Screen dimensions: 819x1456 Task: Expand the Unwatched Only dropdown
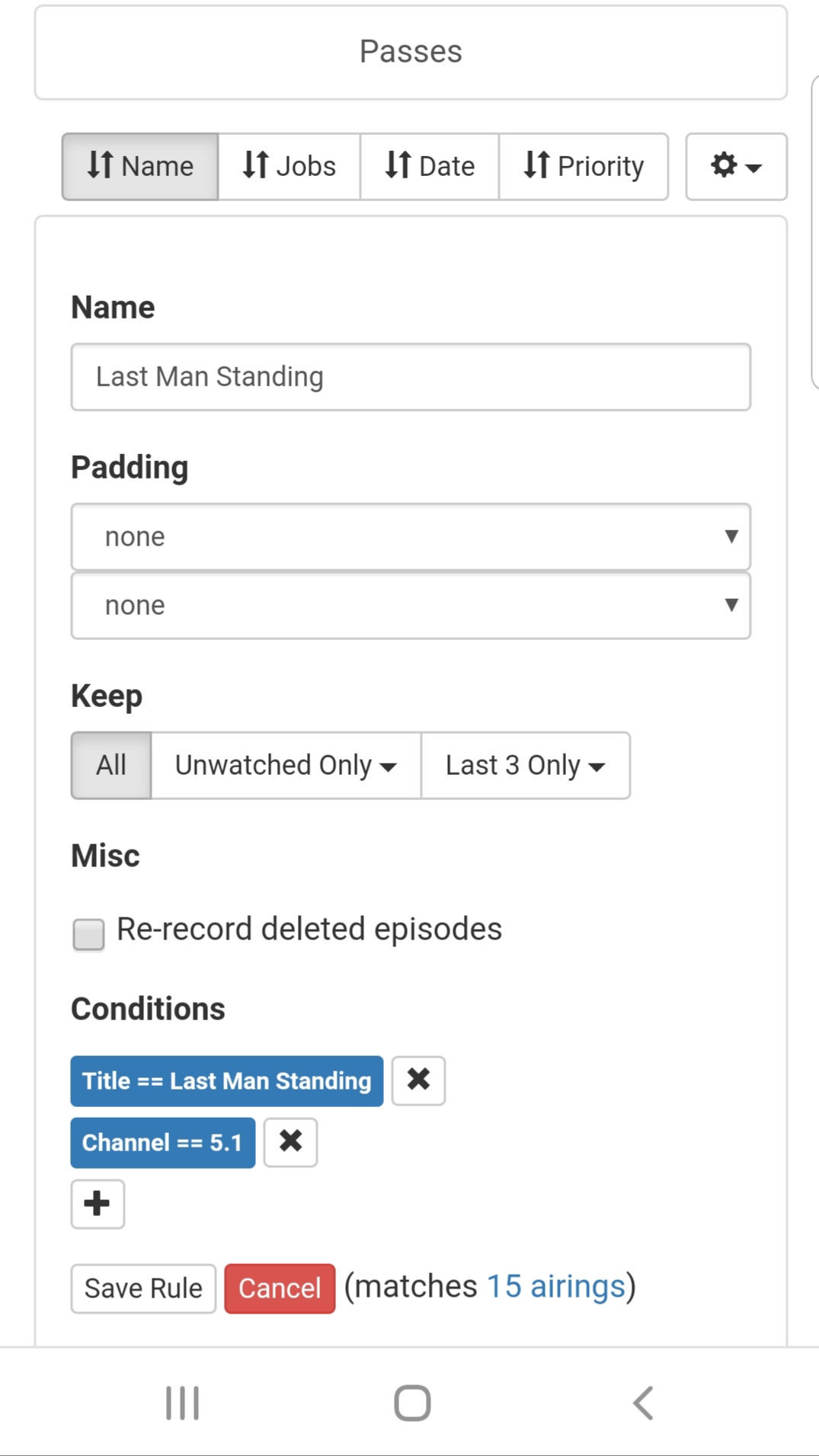[x=286, y=765]
